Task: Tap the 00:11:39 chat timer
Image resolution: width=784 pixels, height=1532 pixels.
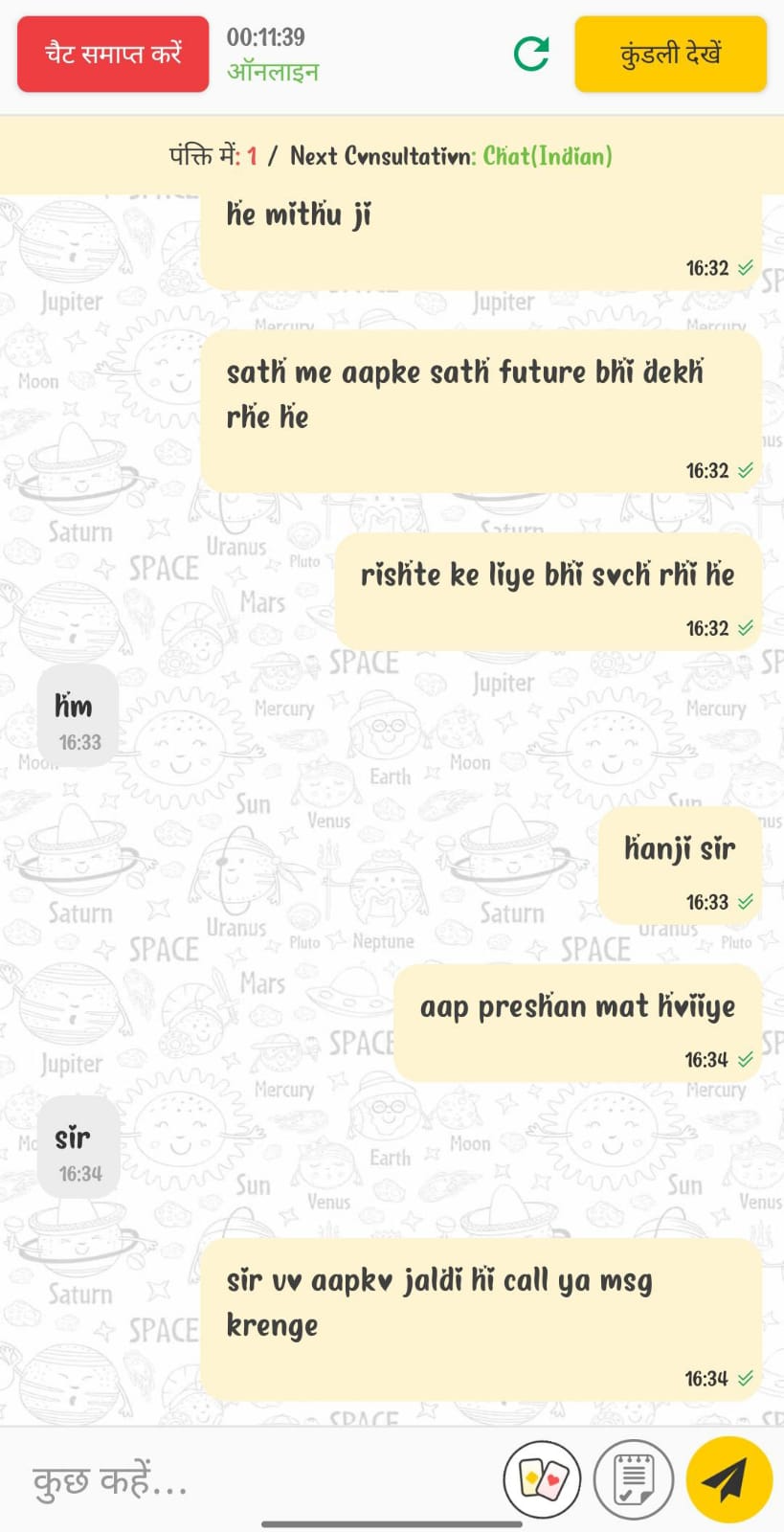Action: click(x=265, y=37)
